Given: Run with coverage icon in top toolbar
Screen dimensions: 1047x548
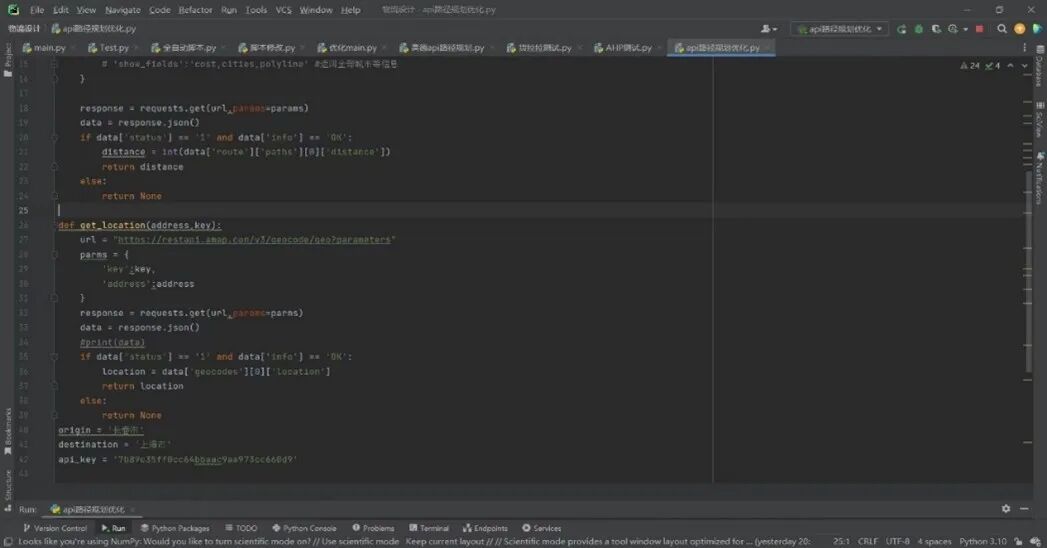Looking at the screenshot, I should coord(936,29).
